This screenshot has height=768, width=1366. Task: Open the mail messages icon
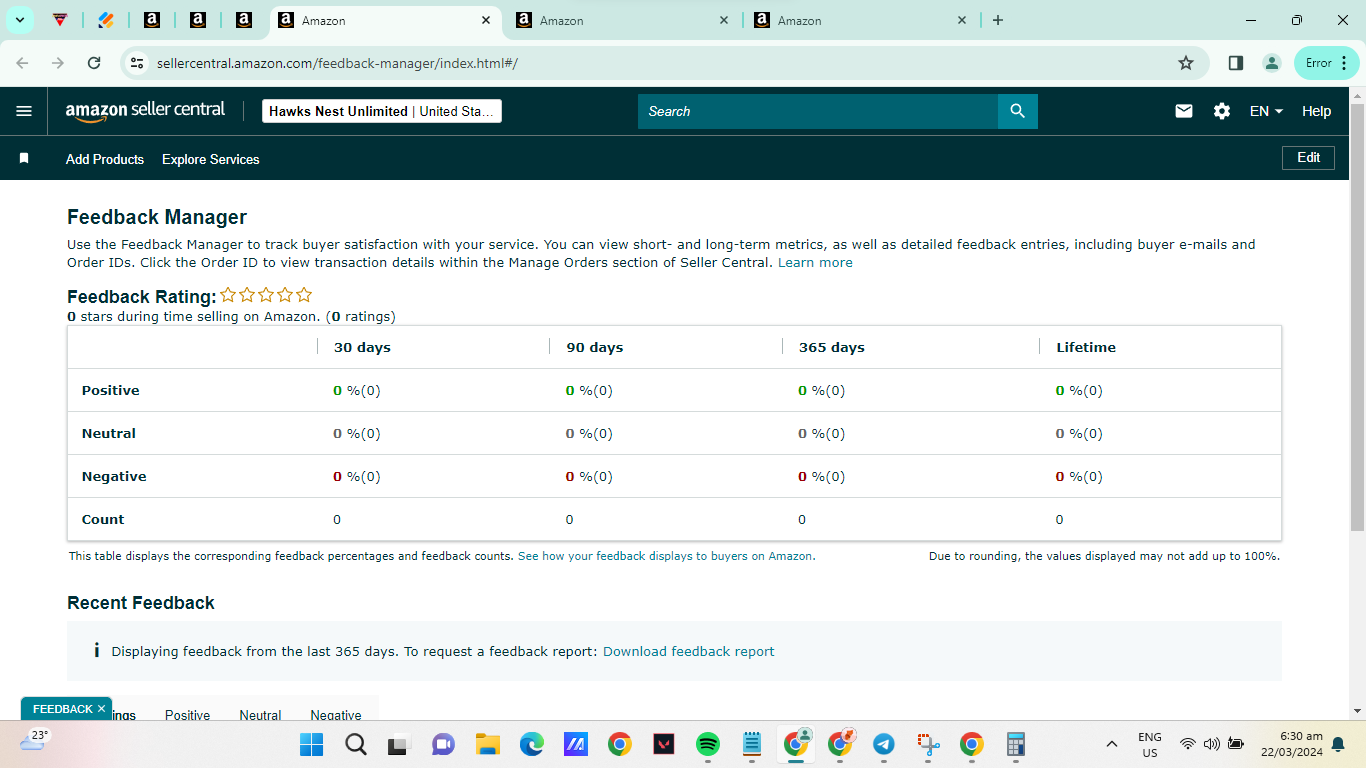(x=1184, y=111)
